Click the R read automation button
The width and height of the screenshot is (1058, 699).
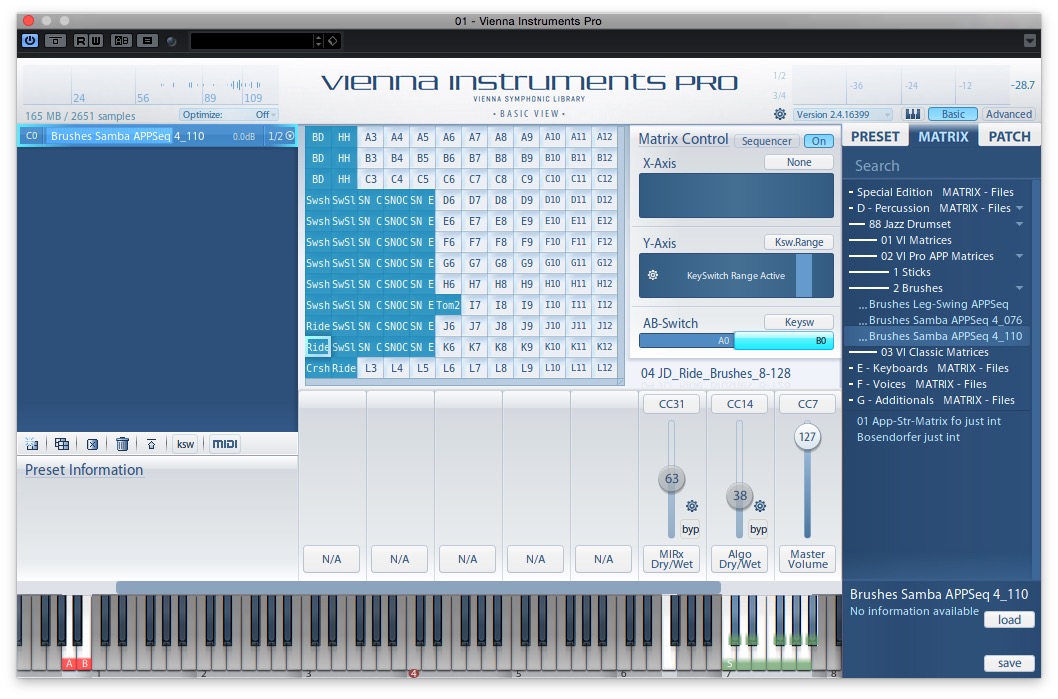pos(81,40)
